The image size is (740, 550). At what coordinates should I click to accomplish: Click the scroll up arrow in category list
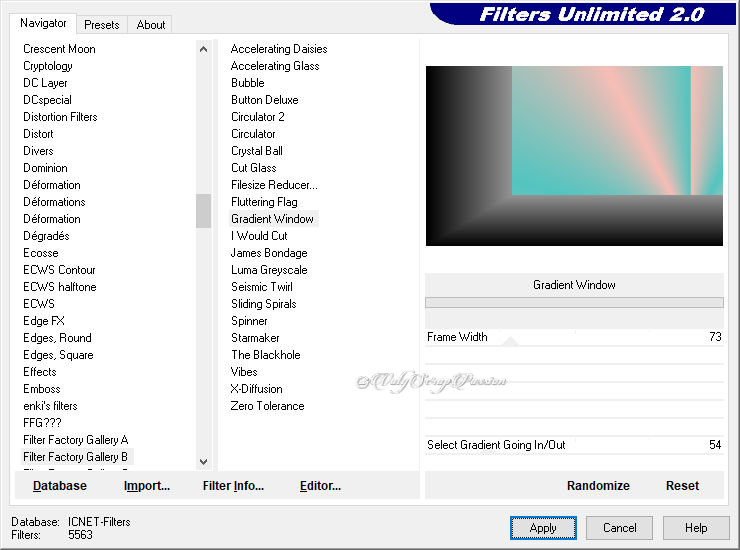tap(203, 49)
